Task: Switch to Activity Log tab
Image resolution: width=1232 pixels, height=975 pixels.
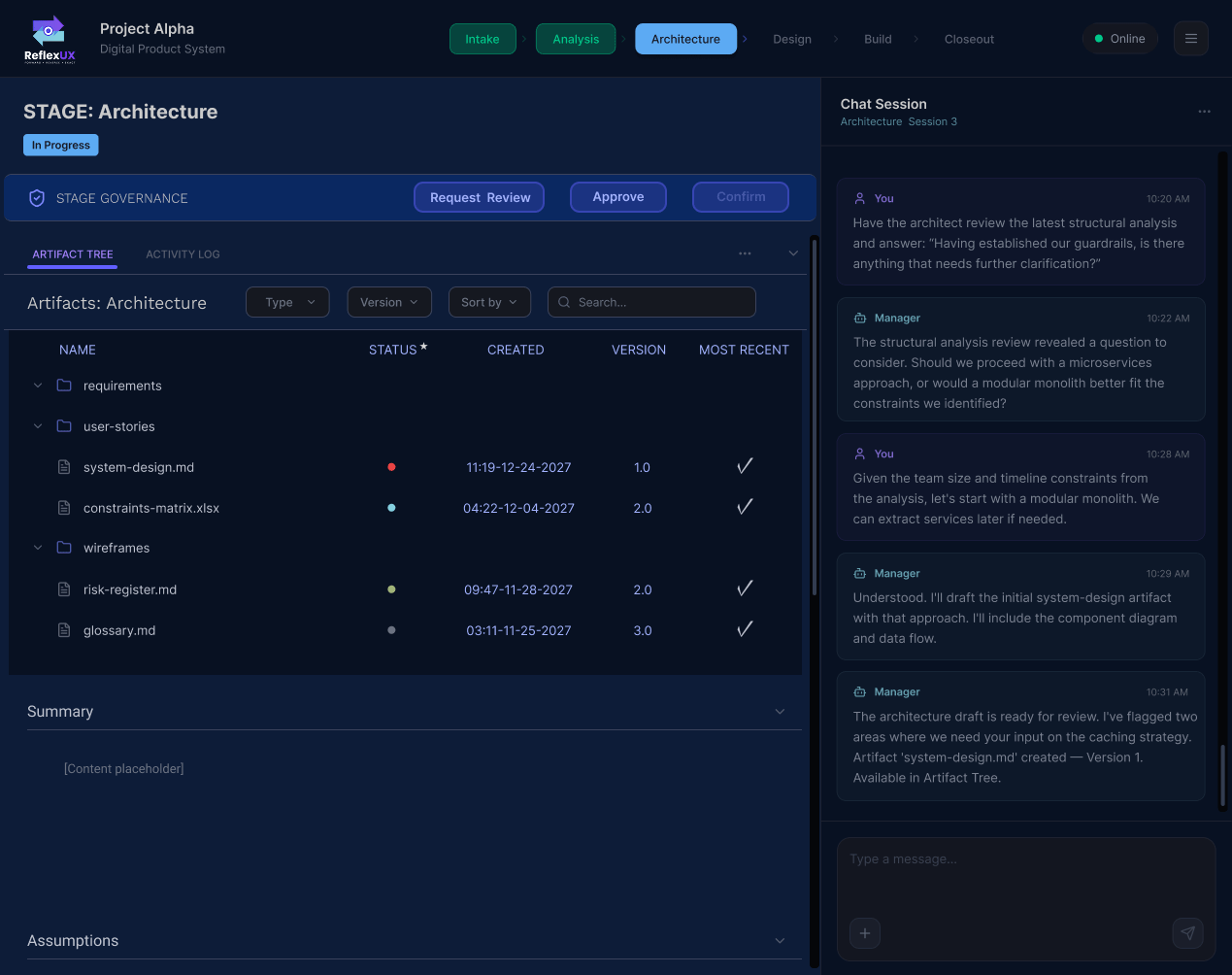Action: pyautogui.click(x=183, y=254)
